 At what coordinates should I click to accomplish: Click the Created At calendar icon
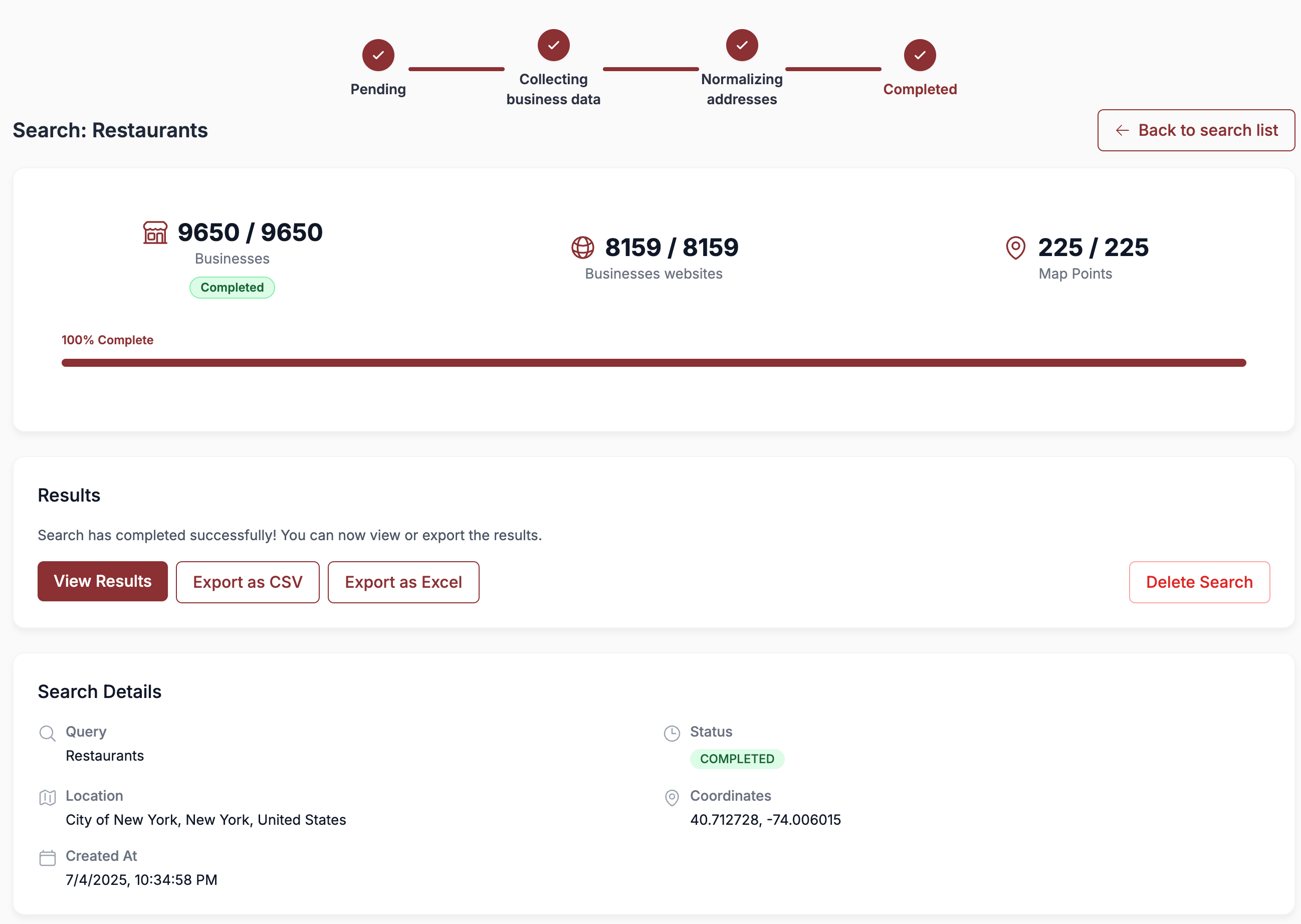[x=47, y=857]
